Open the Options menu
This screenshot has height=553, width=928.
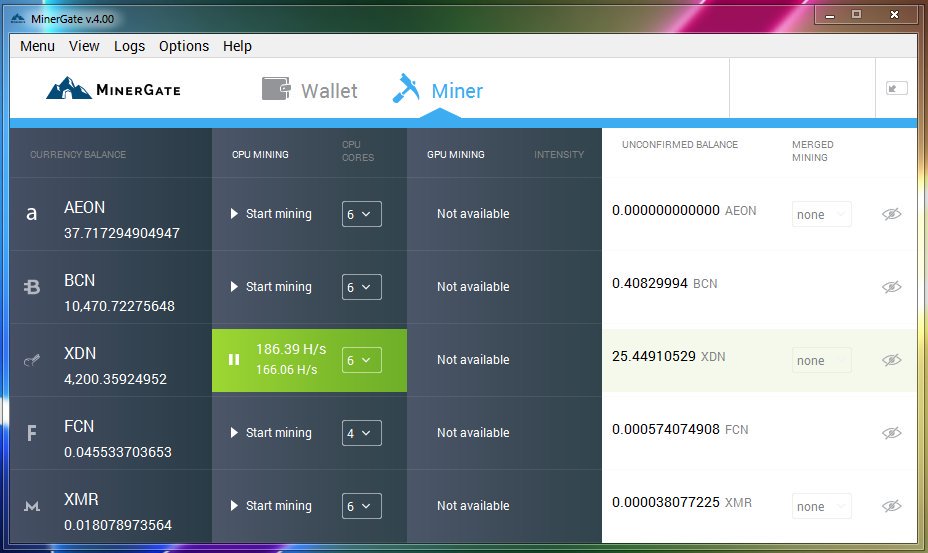click(x=184, y=46)
